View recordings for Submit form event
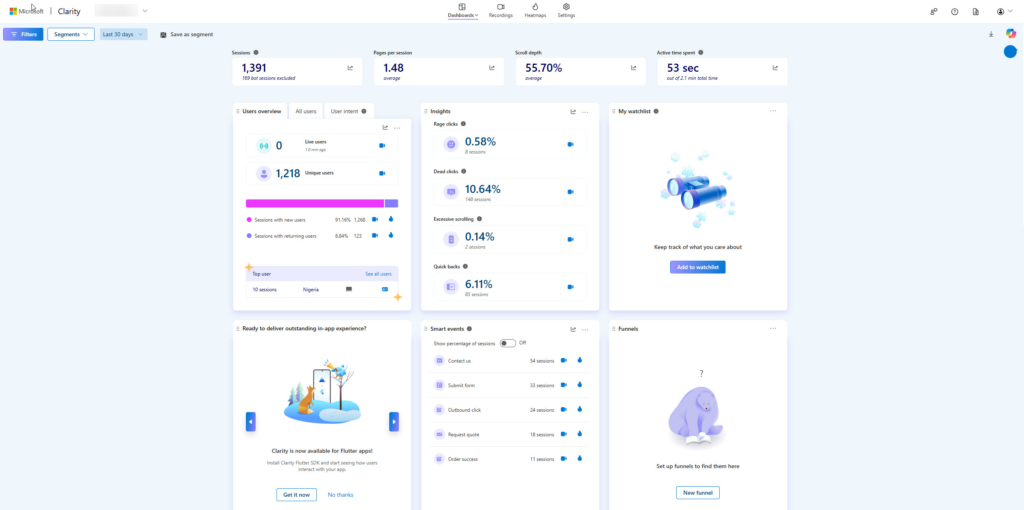This screenshot has height=510, width=1024. pyautogui.click(x=564, y=385)
